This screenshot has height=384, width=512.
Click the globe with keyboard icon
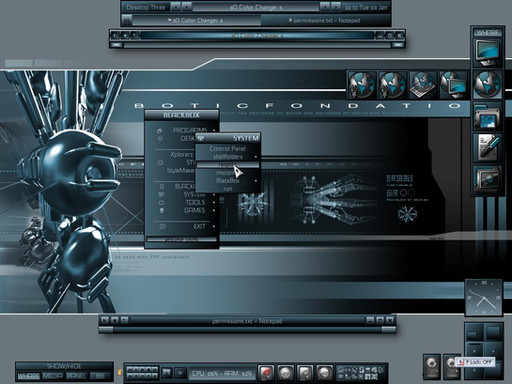click(x=423, y=85)
